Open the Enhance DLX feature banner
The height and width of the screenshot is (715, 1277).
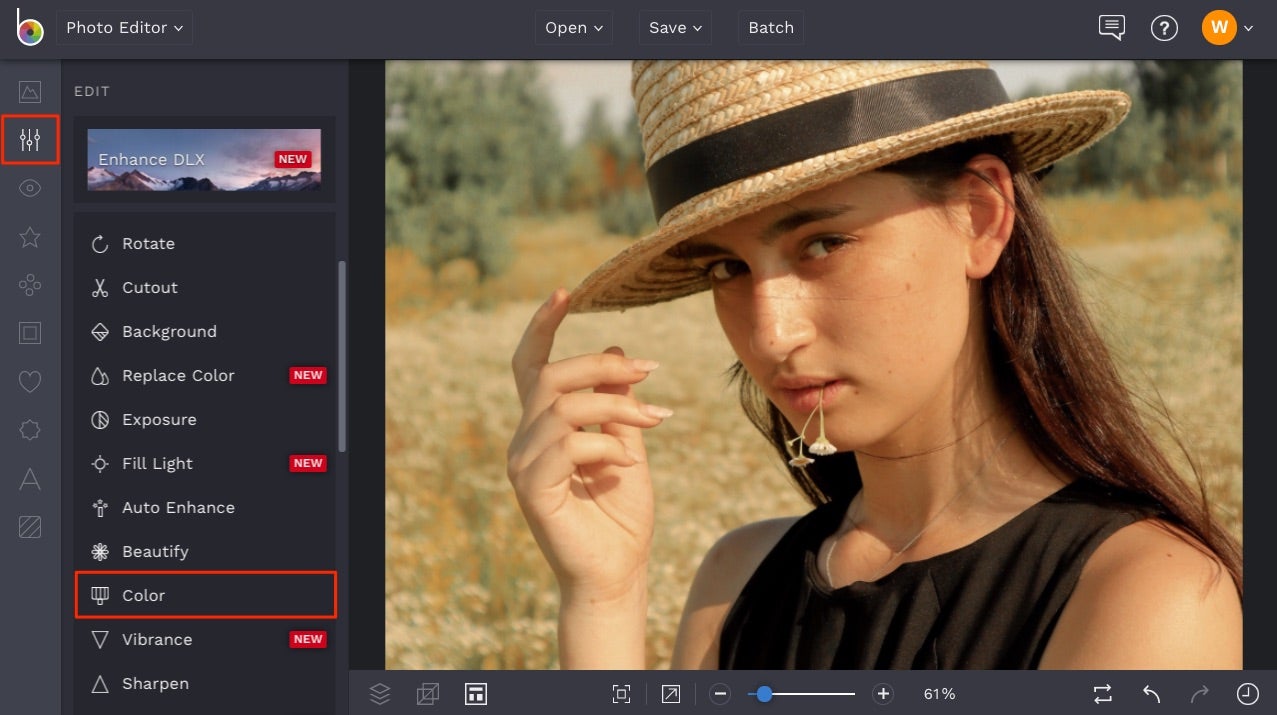click(204, 159)
